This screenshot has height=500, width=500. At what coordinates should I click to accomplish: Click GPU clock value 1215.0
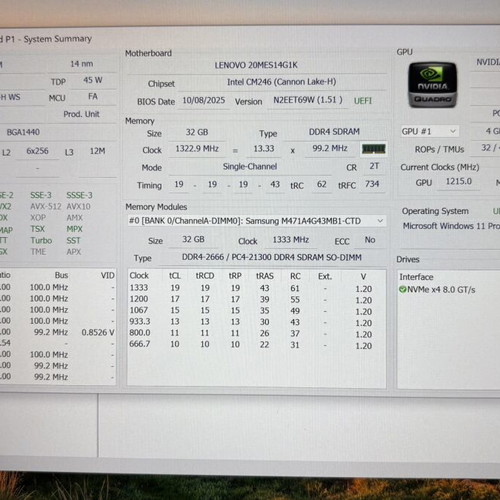[459, 181]
